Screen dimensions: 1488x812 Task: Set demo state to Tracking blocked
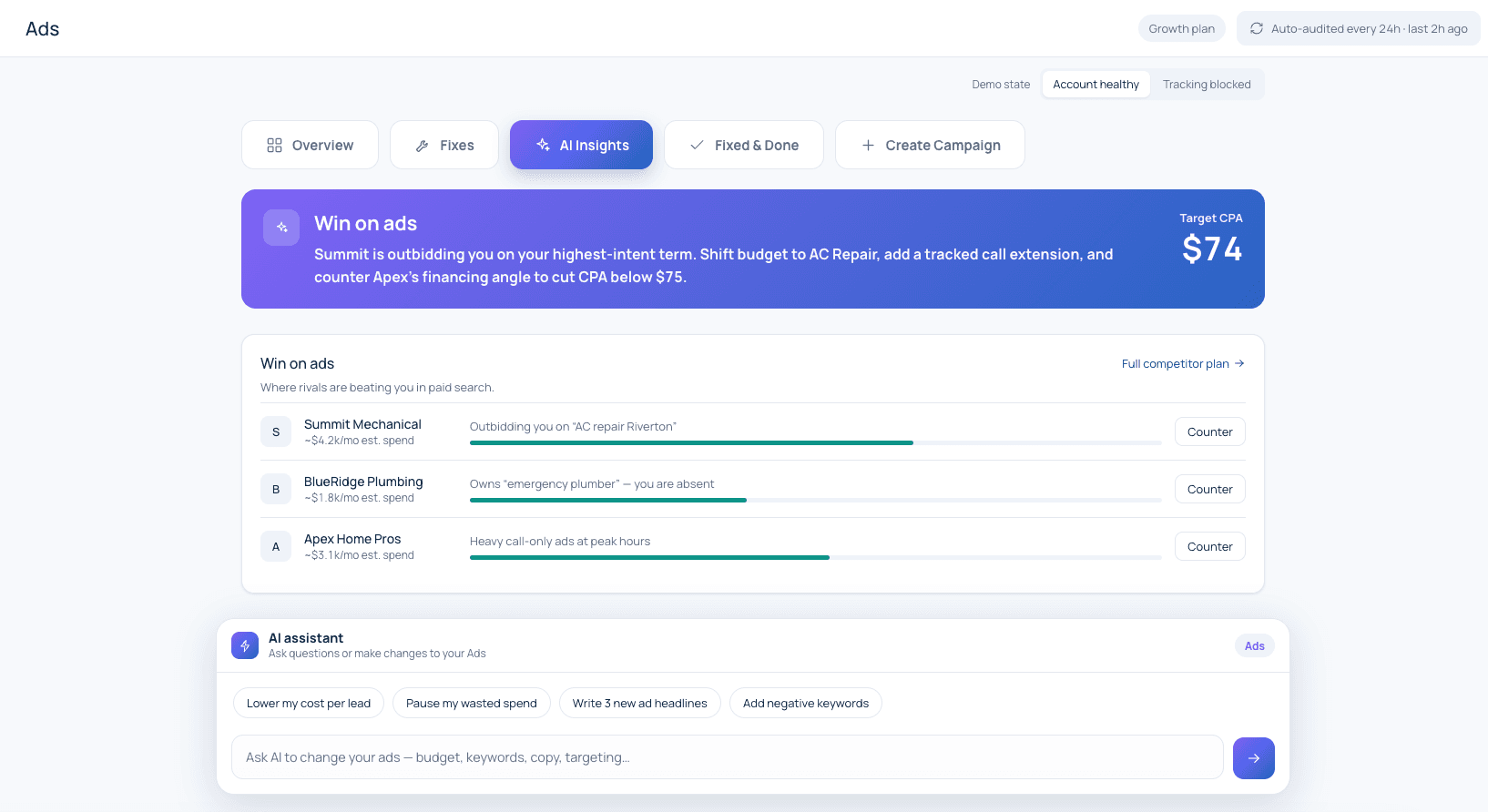[1207, 85]
